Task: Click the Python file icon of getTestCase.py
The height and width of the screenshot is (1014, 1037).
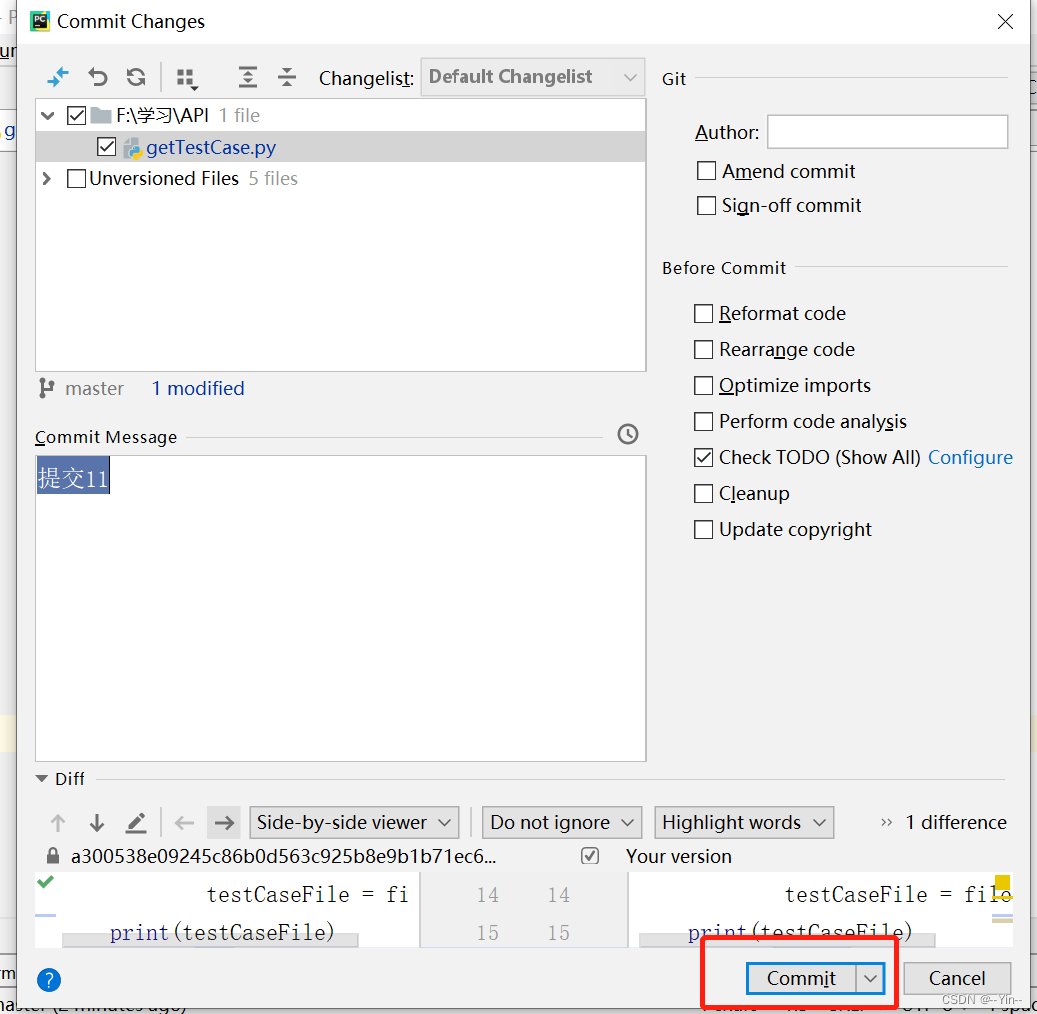Action: (x=132, y=148)
